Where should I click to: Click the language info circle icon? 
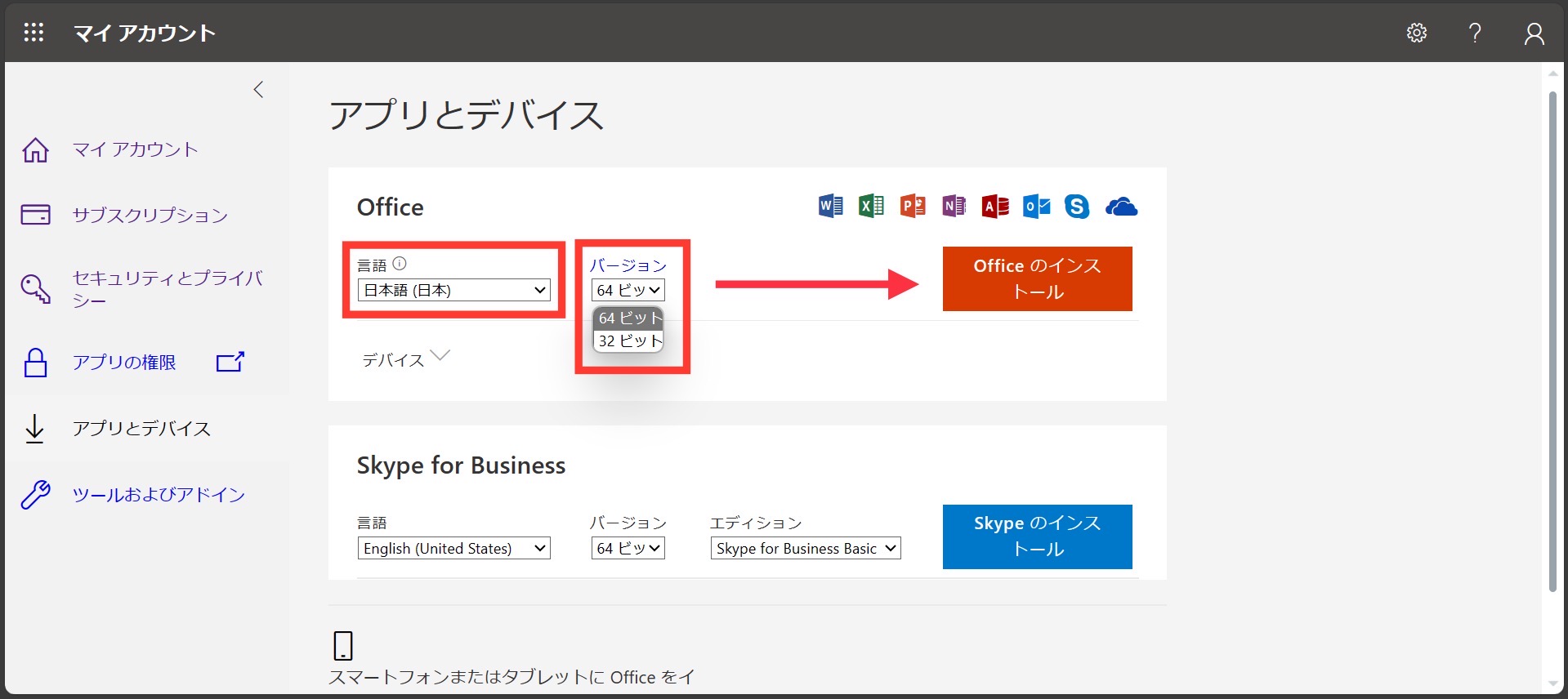click(400, 264)
